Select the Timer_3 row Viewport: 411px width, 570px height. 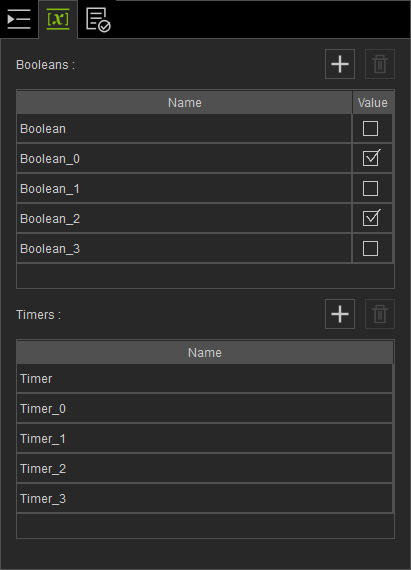click(205, 499)
